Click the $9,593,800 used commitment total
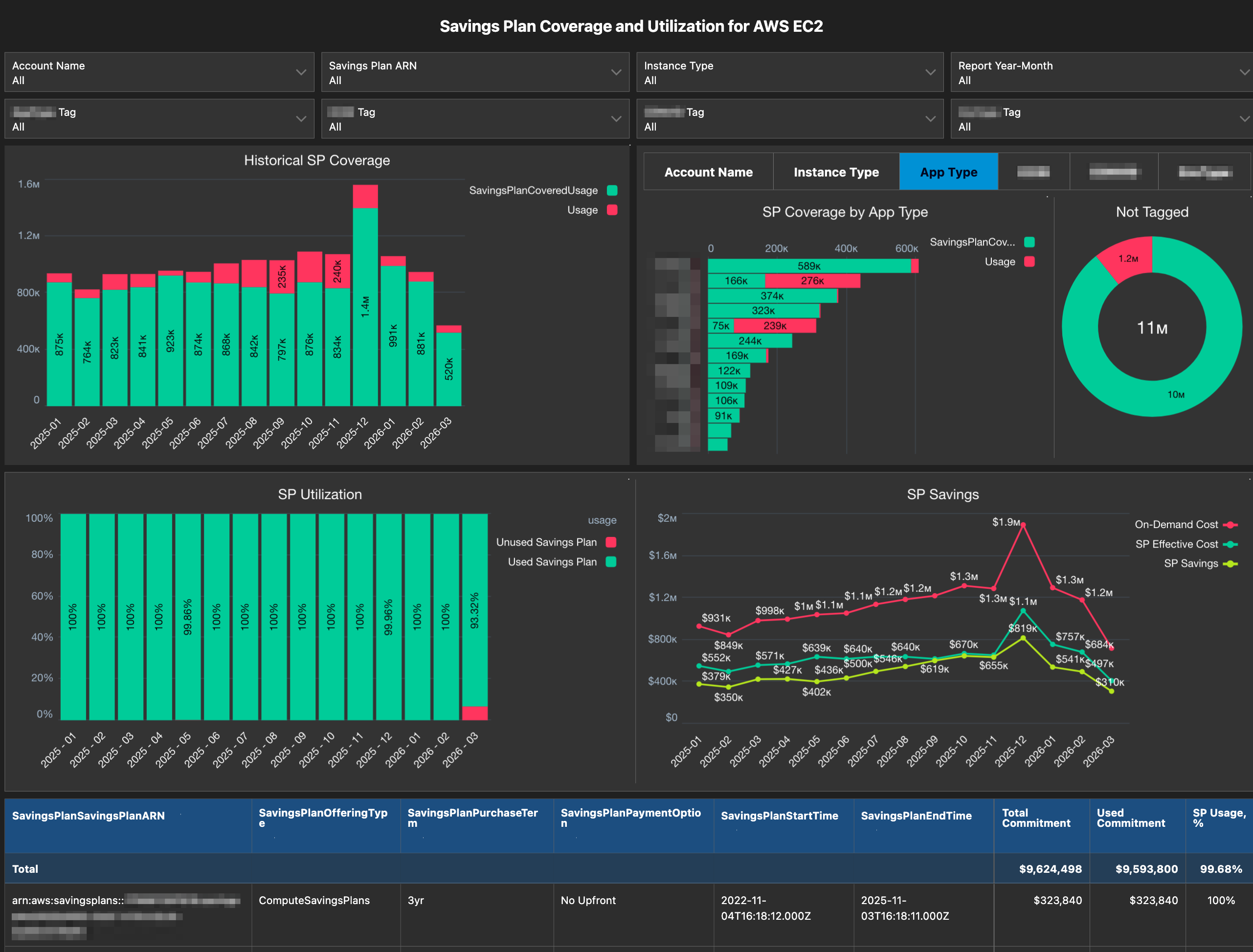Screen dimensions: 1253x952 pos(1146,869)
